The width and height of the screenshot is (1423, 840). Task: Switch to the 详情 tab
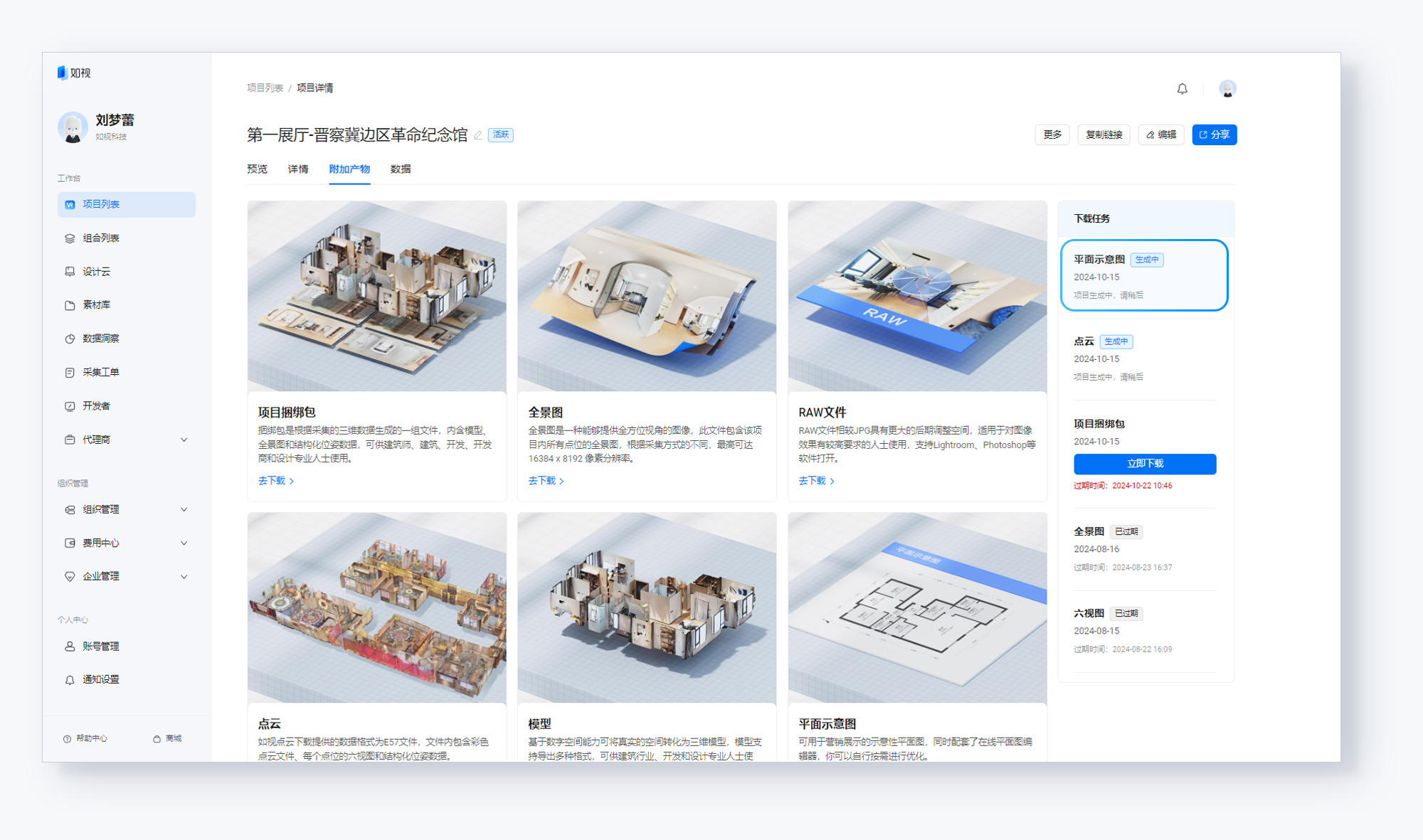pyautogui.click(x=298, y=169)
